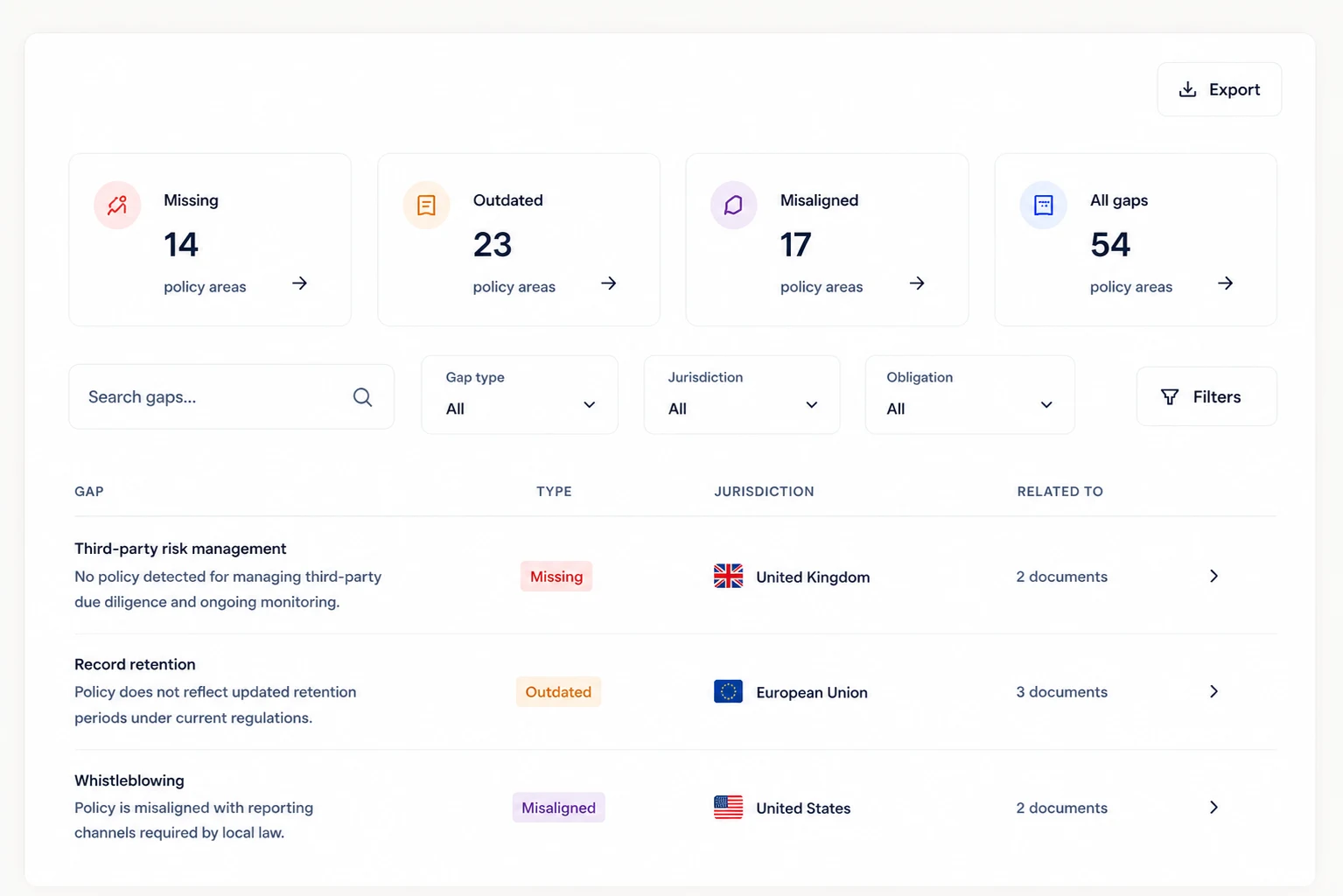Viewport: 1343px width, 896px height.
Task: Click the blue All gaps card icon
Action: (x=1043, y=205)
